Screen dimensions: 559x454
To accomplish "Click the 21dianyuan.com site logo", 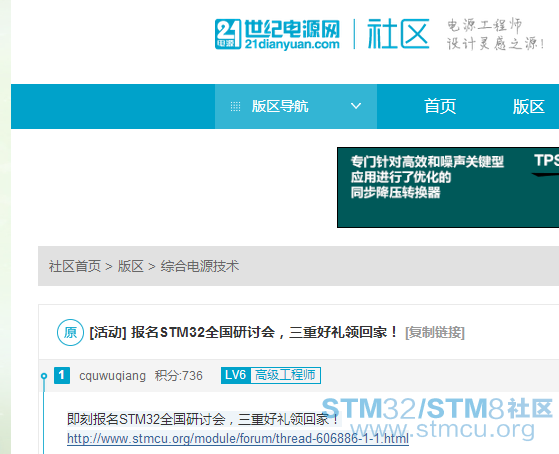I will click(277, 34).
